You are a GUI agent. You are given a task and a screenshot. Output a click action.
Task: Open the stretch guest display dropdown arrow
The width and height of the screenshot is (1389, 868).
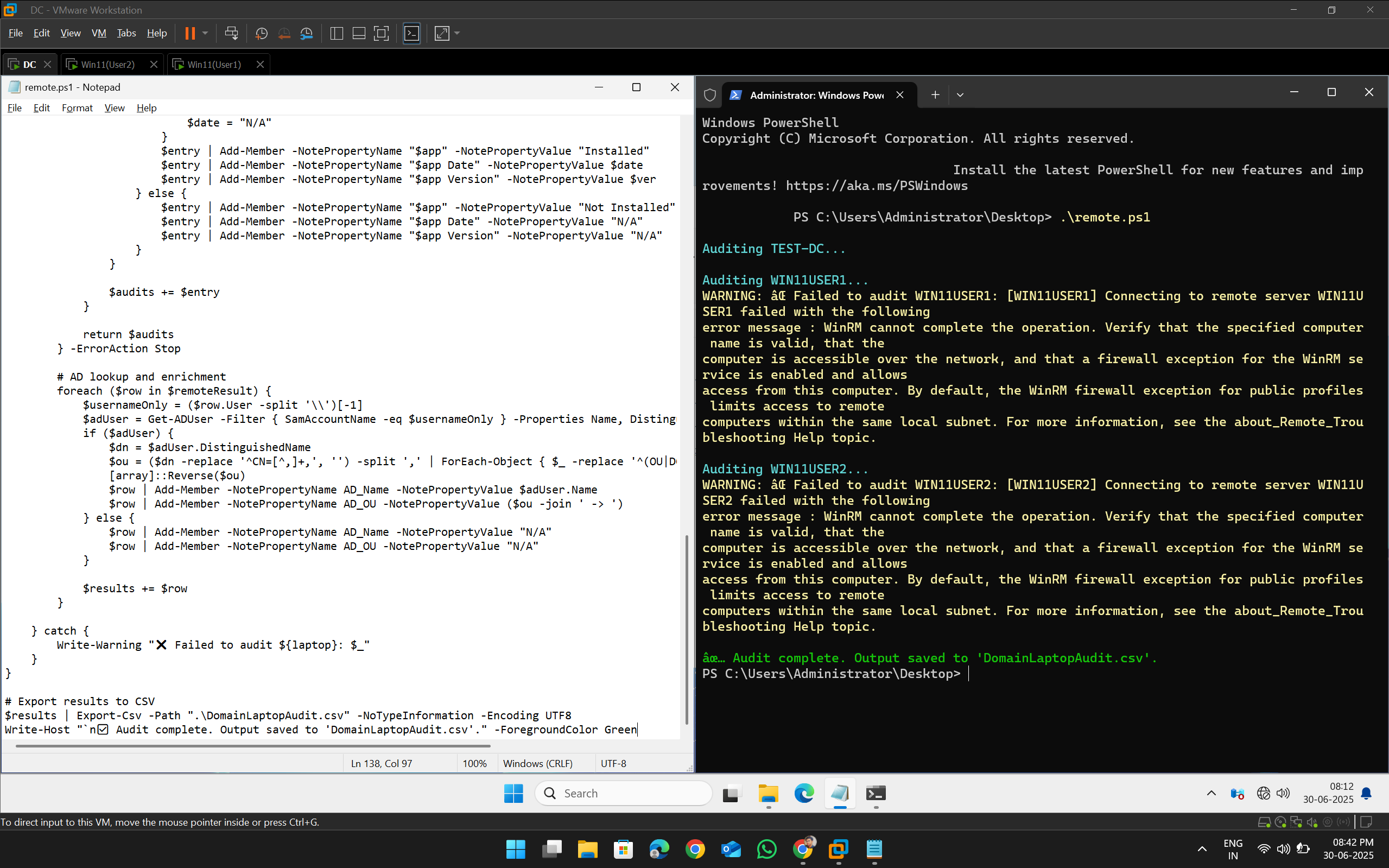pyautogui.click(x=455, y=33)
